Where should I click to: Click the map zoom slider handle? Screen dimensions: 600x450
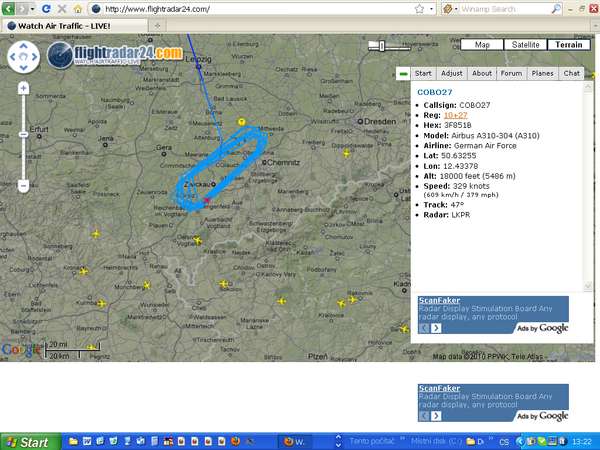(24, 135)
